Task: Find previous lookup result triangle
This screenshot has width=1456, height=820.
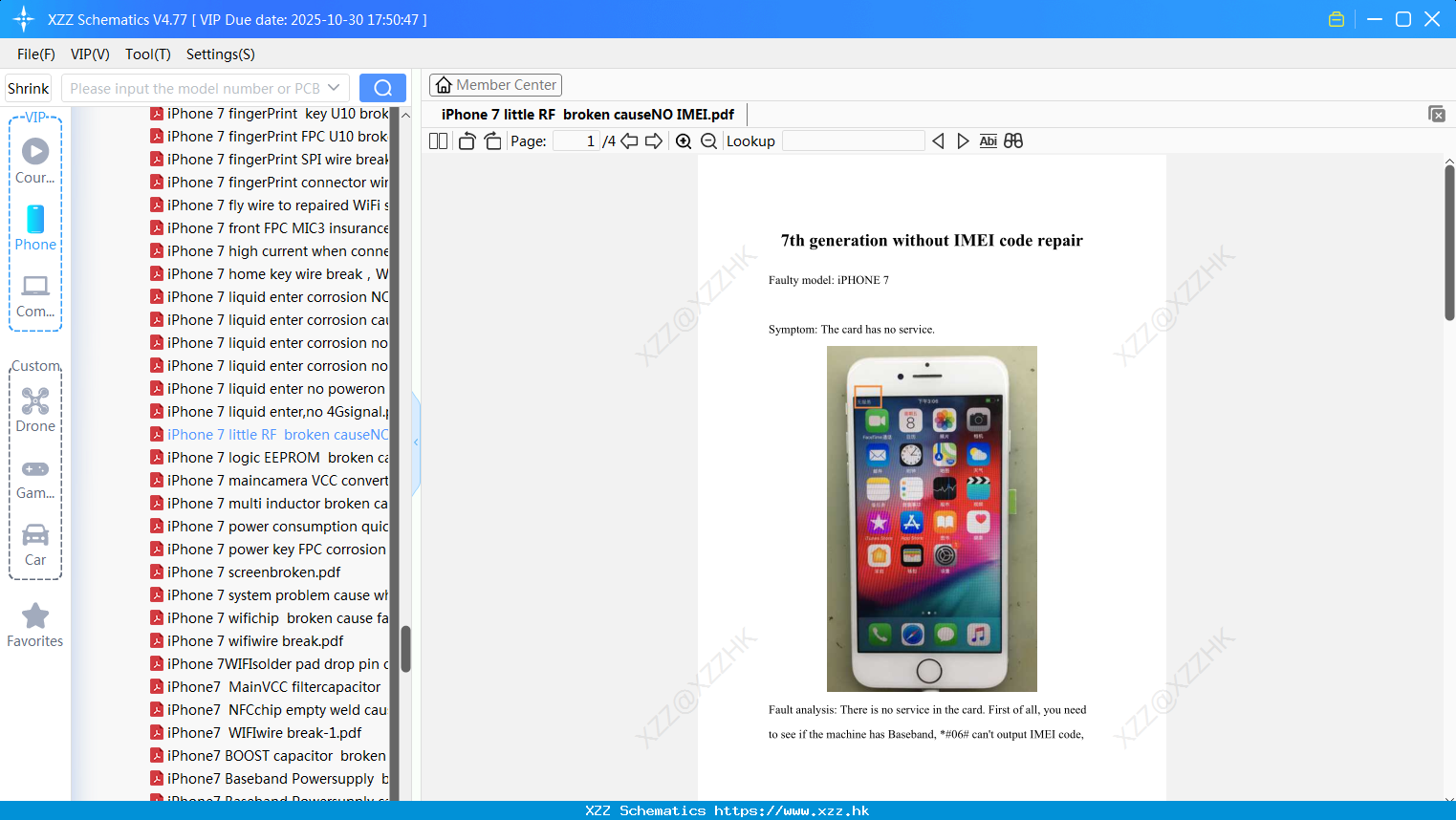Action: pos(938,141)
